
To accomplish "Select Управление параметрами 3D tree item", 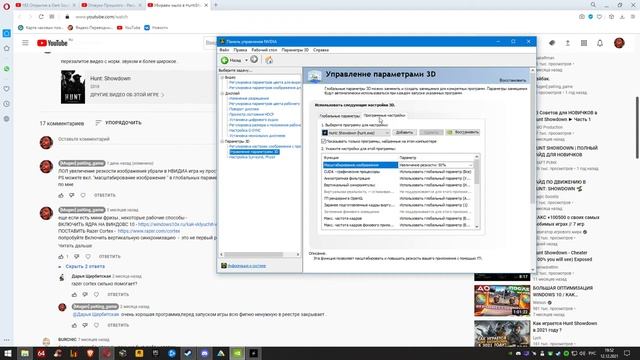I will click(254, 152).
